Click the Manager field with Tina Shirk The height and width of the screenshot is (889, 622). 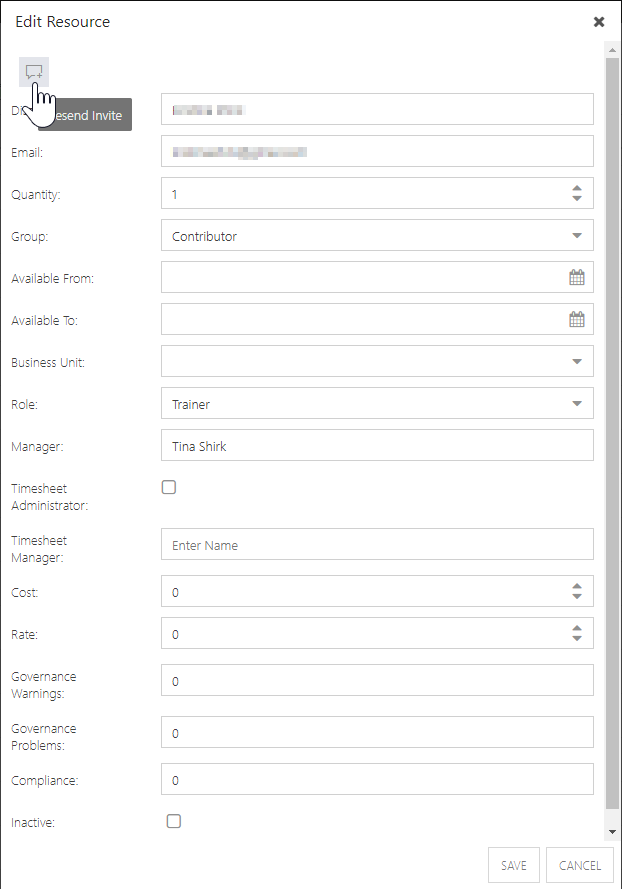click(x=377, y=445)
